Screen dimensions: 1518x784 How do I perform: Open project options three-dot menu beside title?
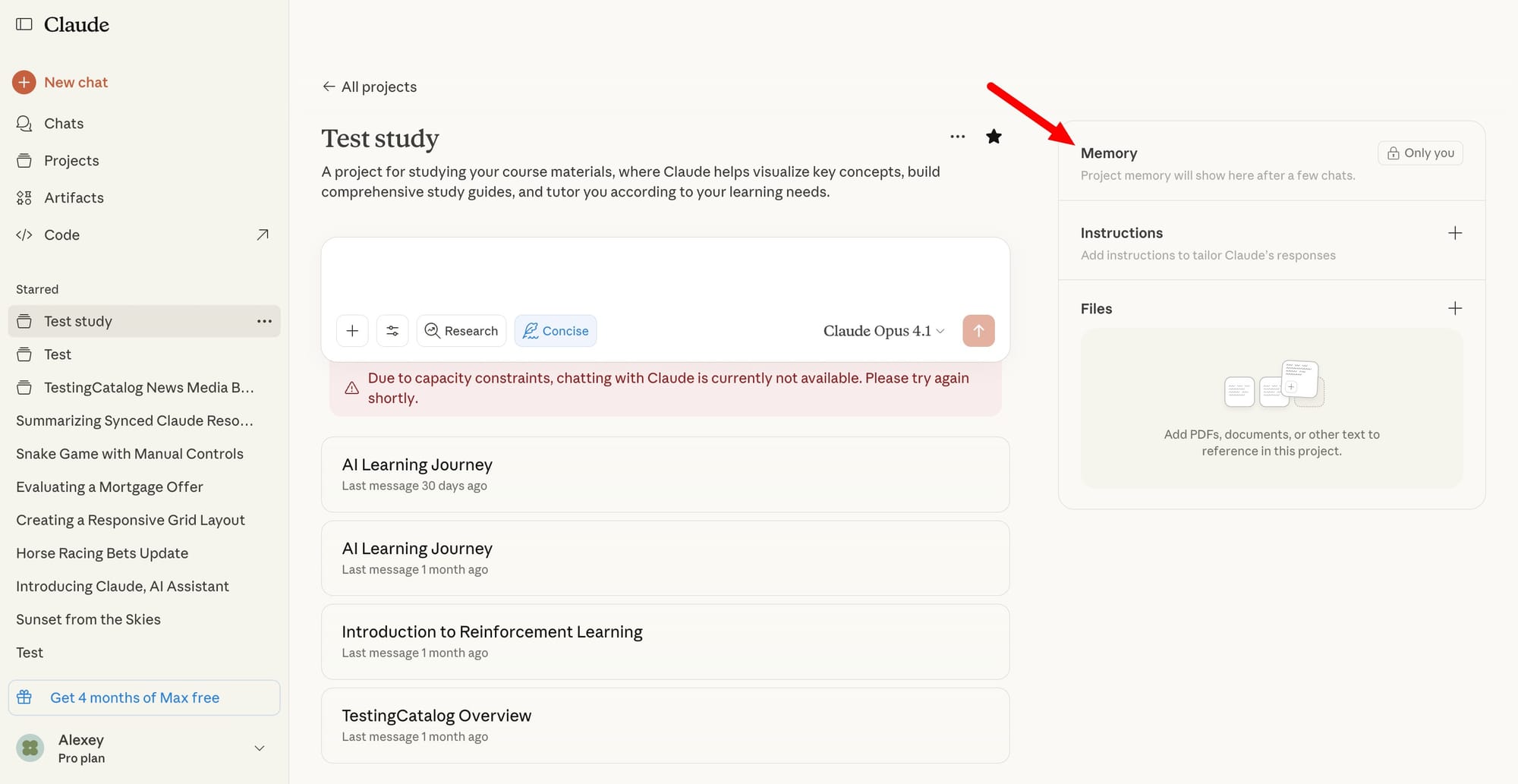pyautogui.click(x=957, y=137)
